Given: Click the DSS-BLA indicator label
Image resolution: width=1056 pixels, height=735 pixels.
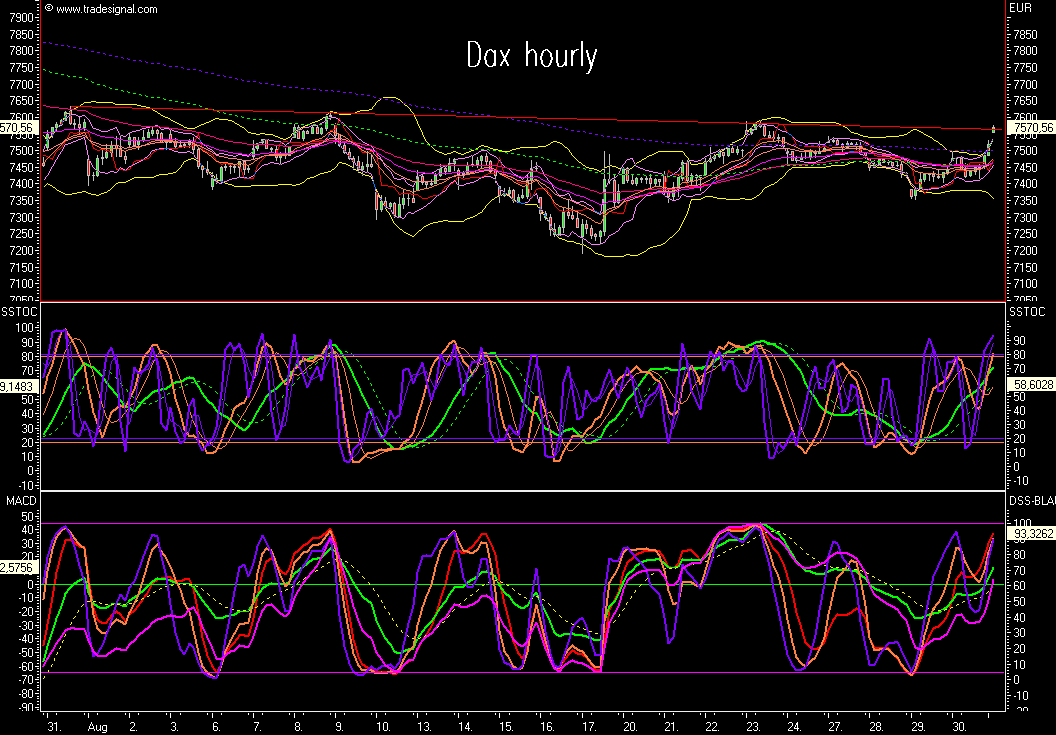Looking at the screenshot, I should point(1030,500).
